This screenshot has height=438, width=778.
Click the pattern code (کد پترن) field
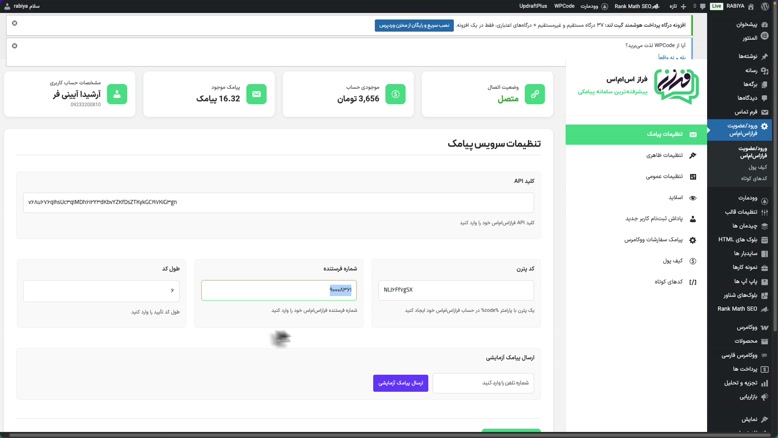(x=456, y=290)
